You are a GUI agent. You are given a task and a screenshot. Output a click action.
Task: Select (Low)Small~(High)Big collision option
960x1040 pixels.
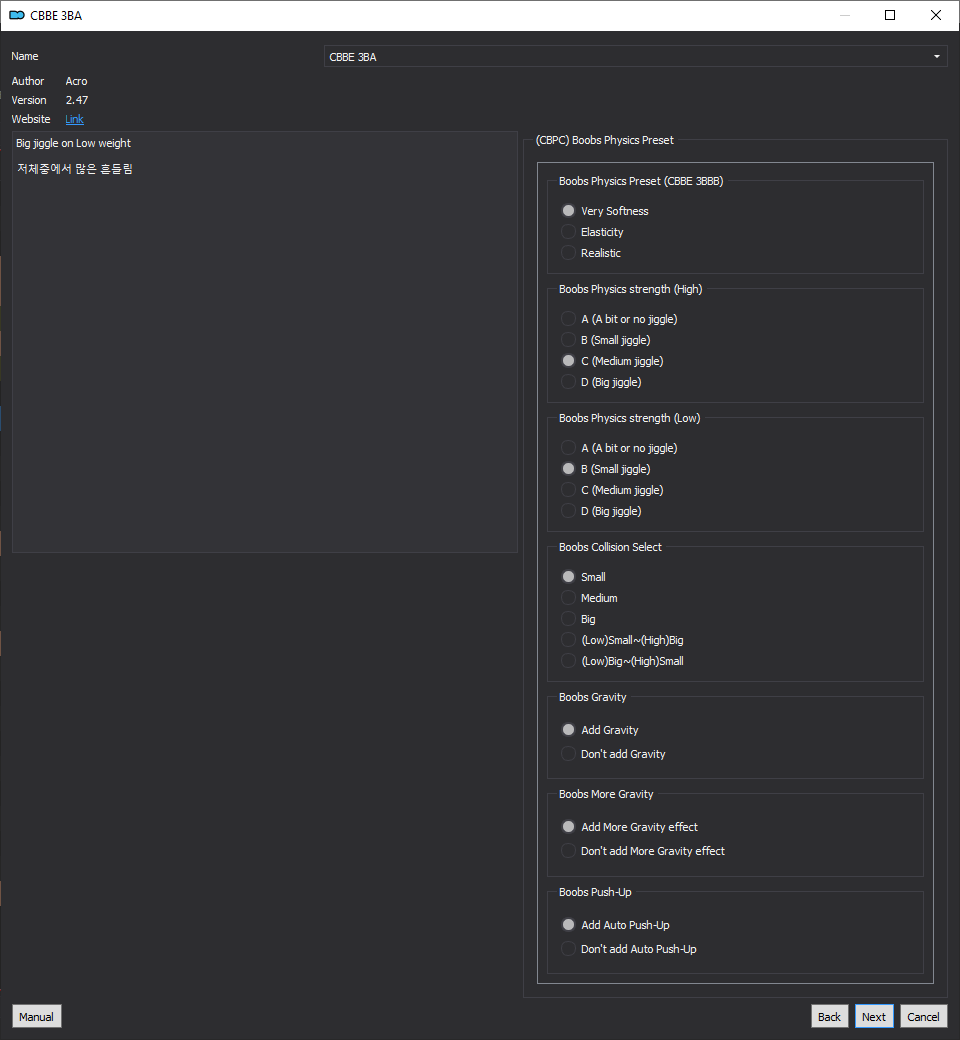point(622,640)
